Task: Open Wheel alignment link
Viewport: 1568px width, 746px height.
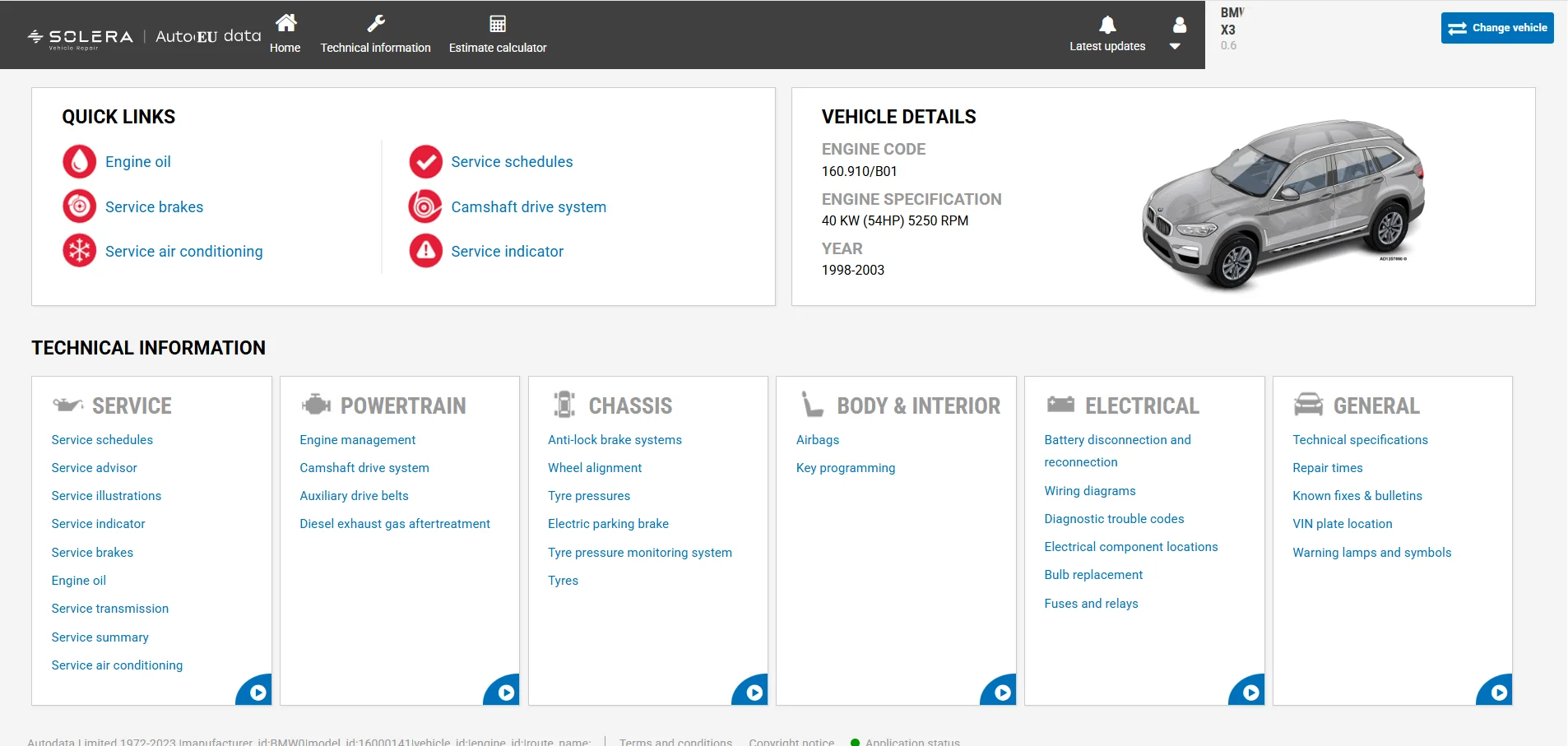Action: (595, 468)
